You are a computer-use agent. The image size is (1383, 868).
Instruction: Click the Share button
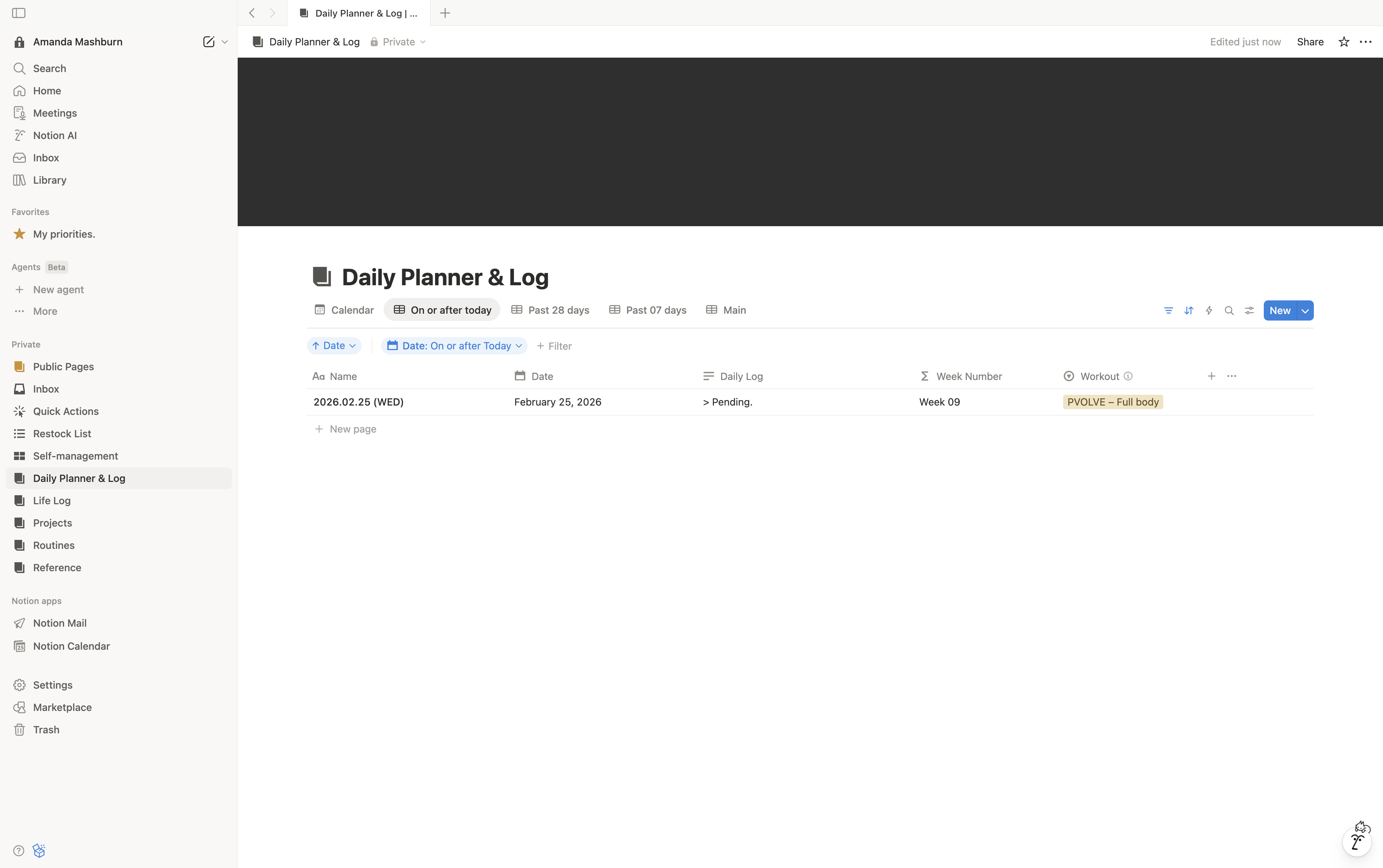[x=1310, y=42]
